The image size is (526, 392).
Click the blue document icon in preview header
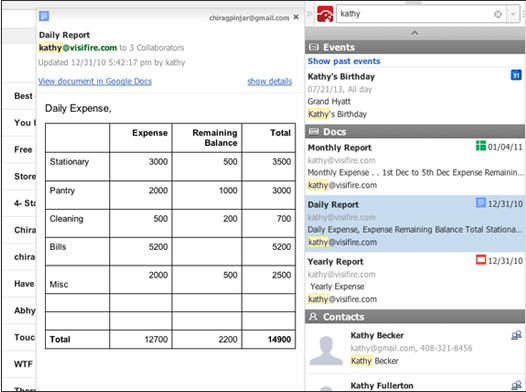(x=44, y=16)
